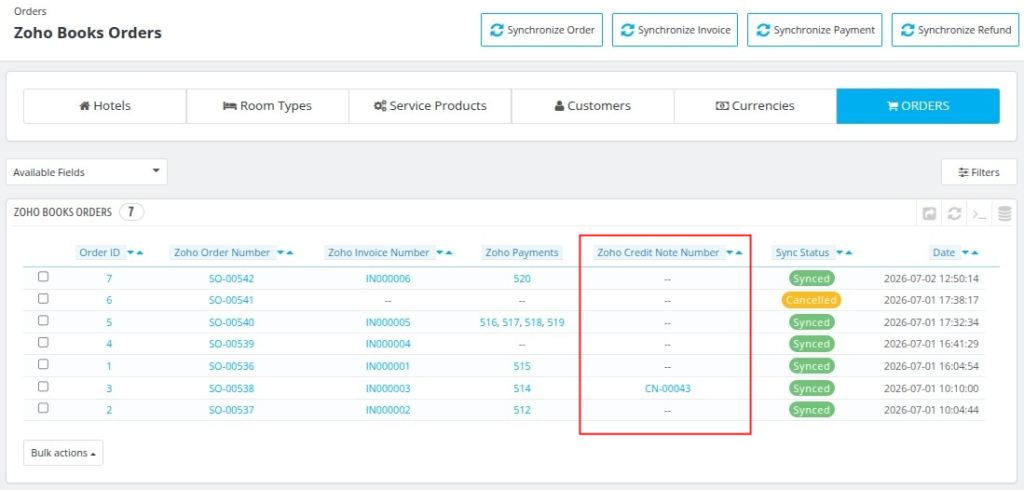Expand the Available Fields dropdown
The width and height of the screenshot is (1024, 490).
[x=87, y=172]
